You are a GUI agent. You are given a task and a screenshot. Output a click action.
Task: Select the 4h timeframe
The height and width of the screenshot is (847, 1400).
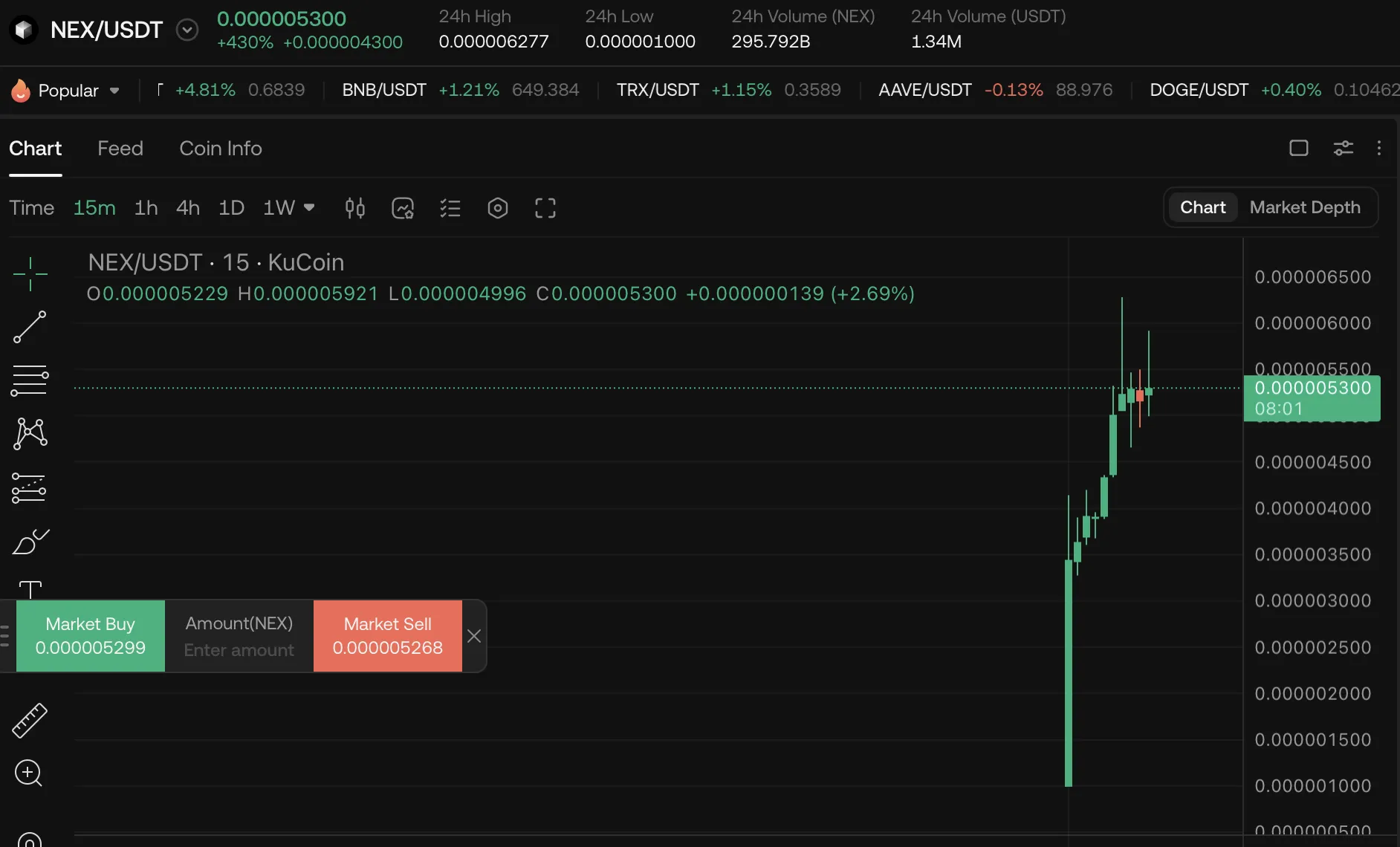tap(188, 207)
